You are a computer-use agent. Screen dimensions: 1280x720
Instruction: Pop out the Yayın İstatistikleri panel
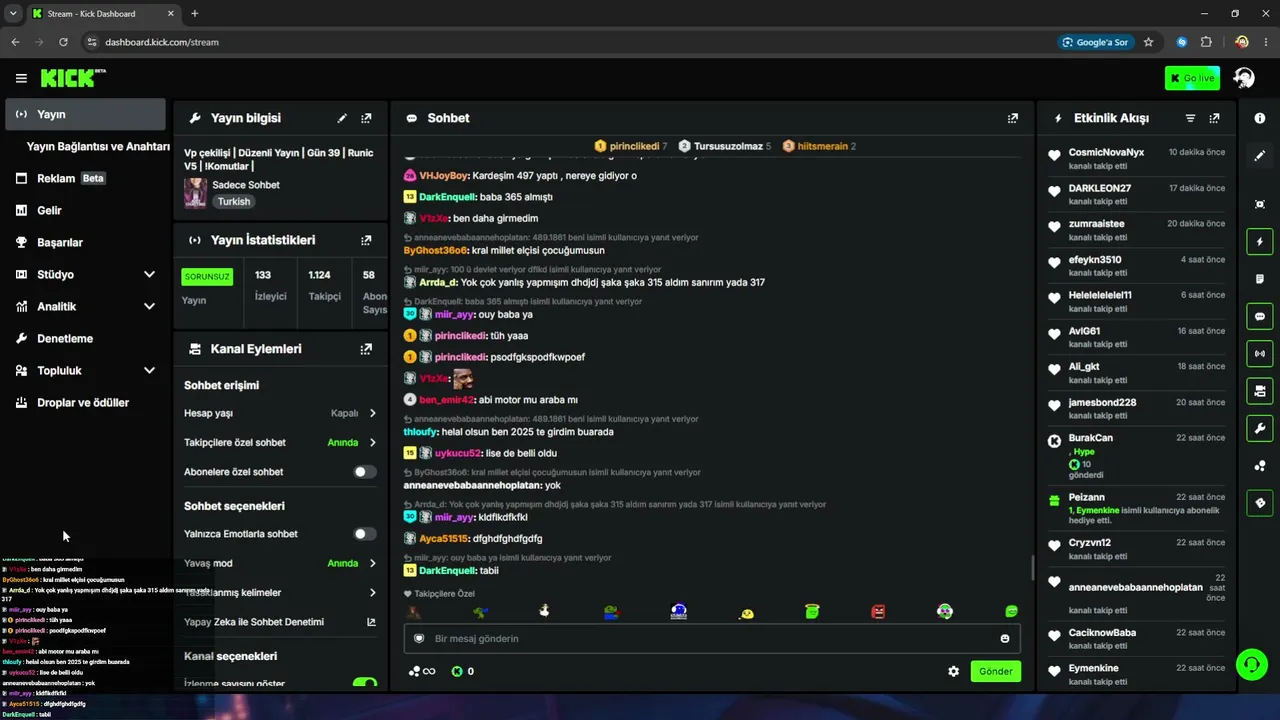click(366, 240)
